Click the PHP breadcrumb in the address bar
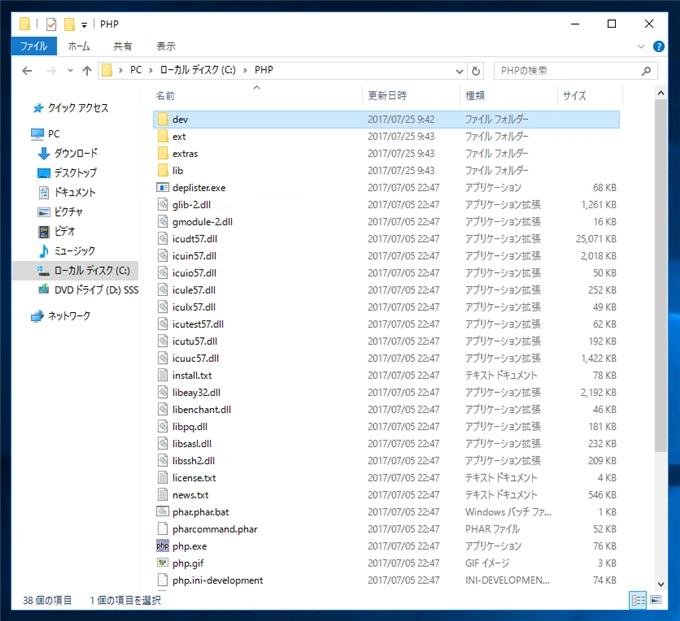Image resolution: width=680 pixels, height=621 pixels. pos(264,70)
